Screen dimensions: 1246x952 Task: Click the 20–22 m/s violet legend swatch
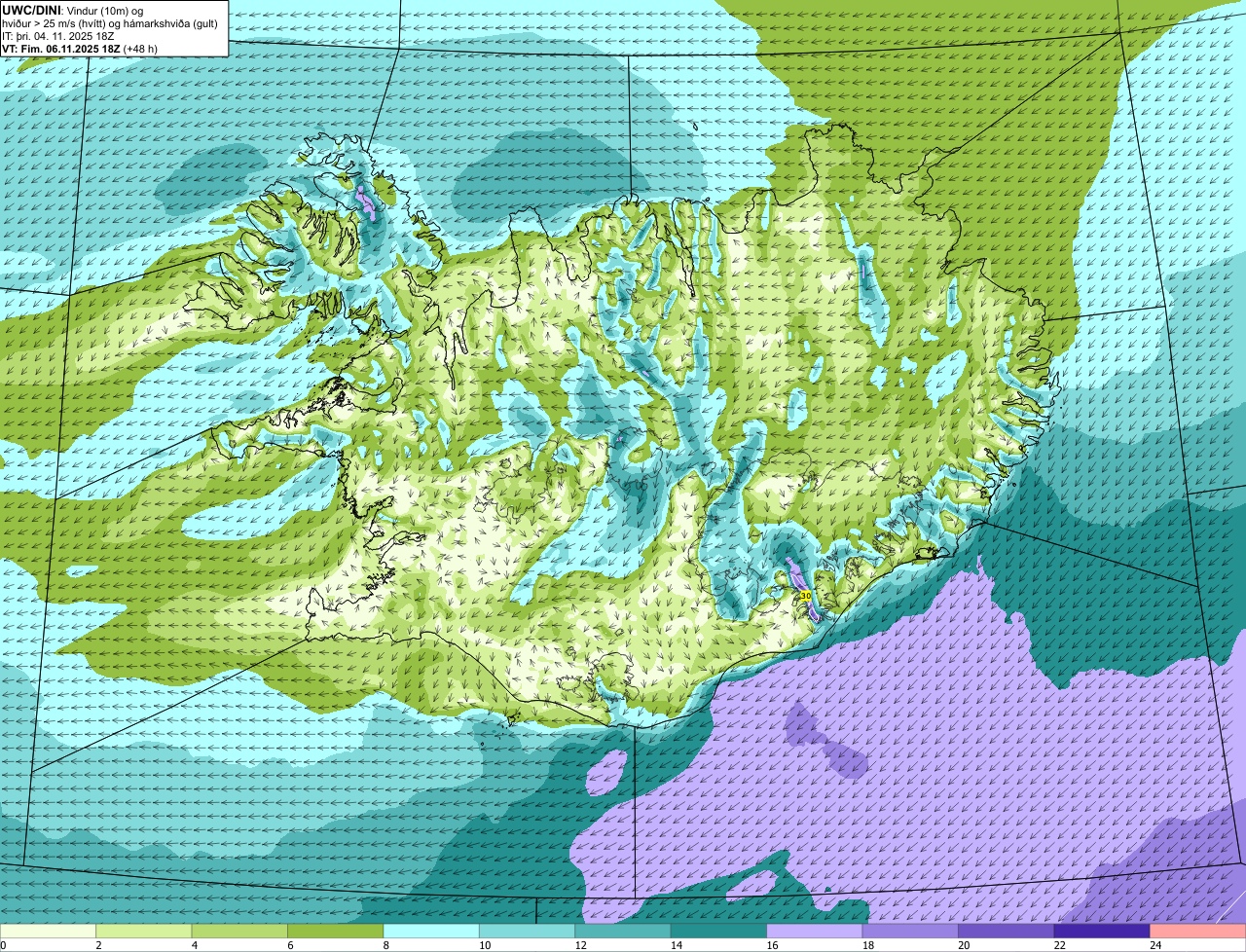[1008, 932]
